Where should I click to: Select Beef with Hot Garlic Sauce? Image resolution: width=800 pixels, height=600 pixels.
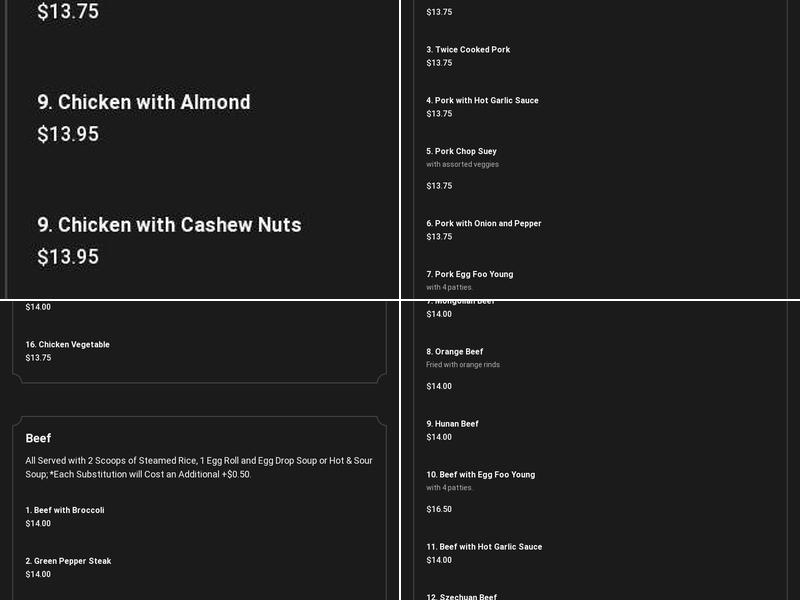[x=484, y=546]
